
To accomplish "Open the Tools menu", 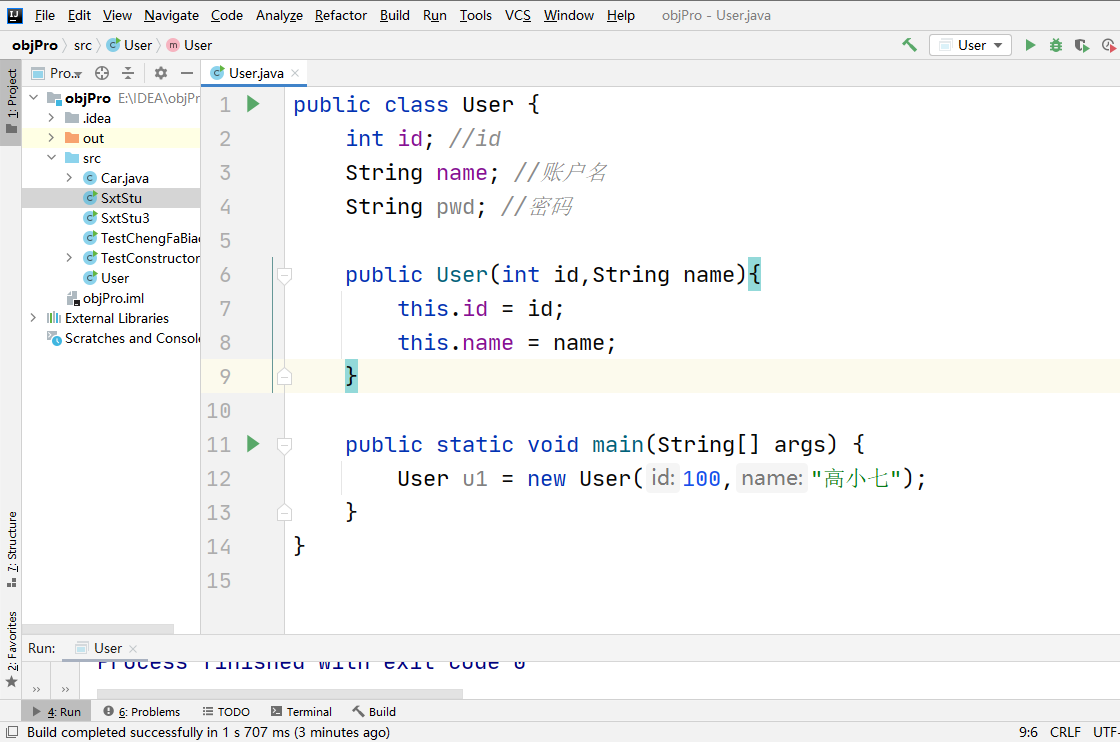I will pyautogui.click(x=476, y=15).
